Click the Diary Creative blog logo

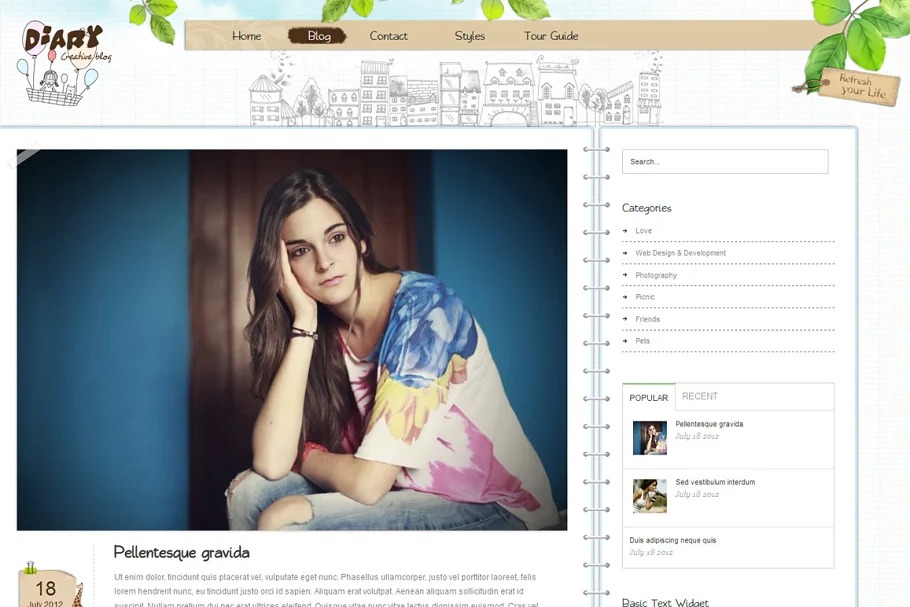62,58
